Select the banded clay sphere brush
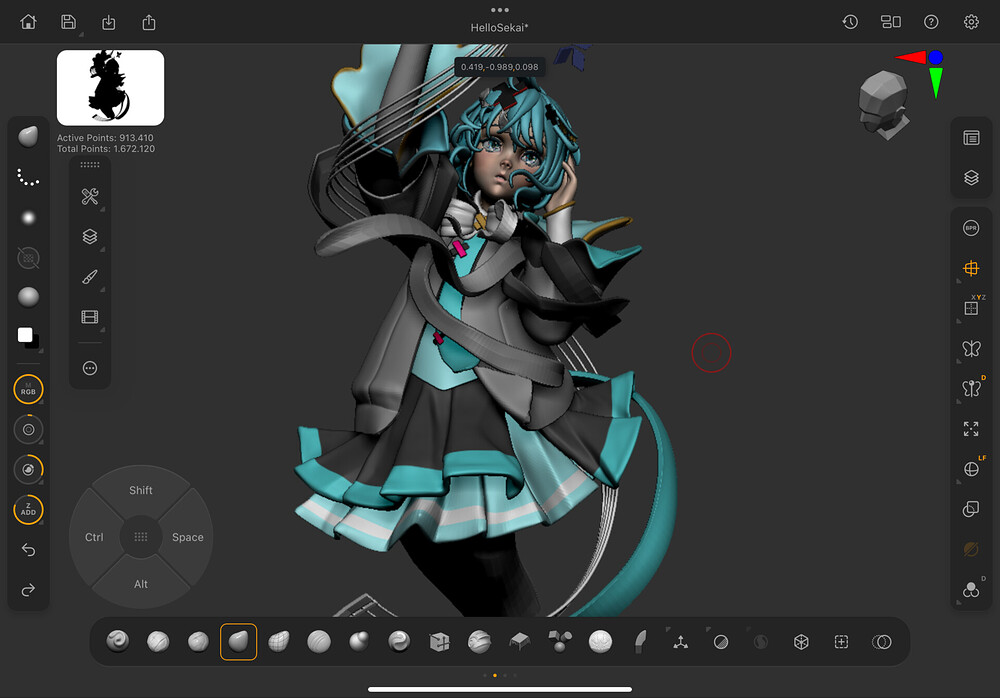 [x=480, y=641]
